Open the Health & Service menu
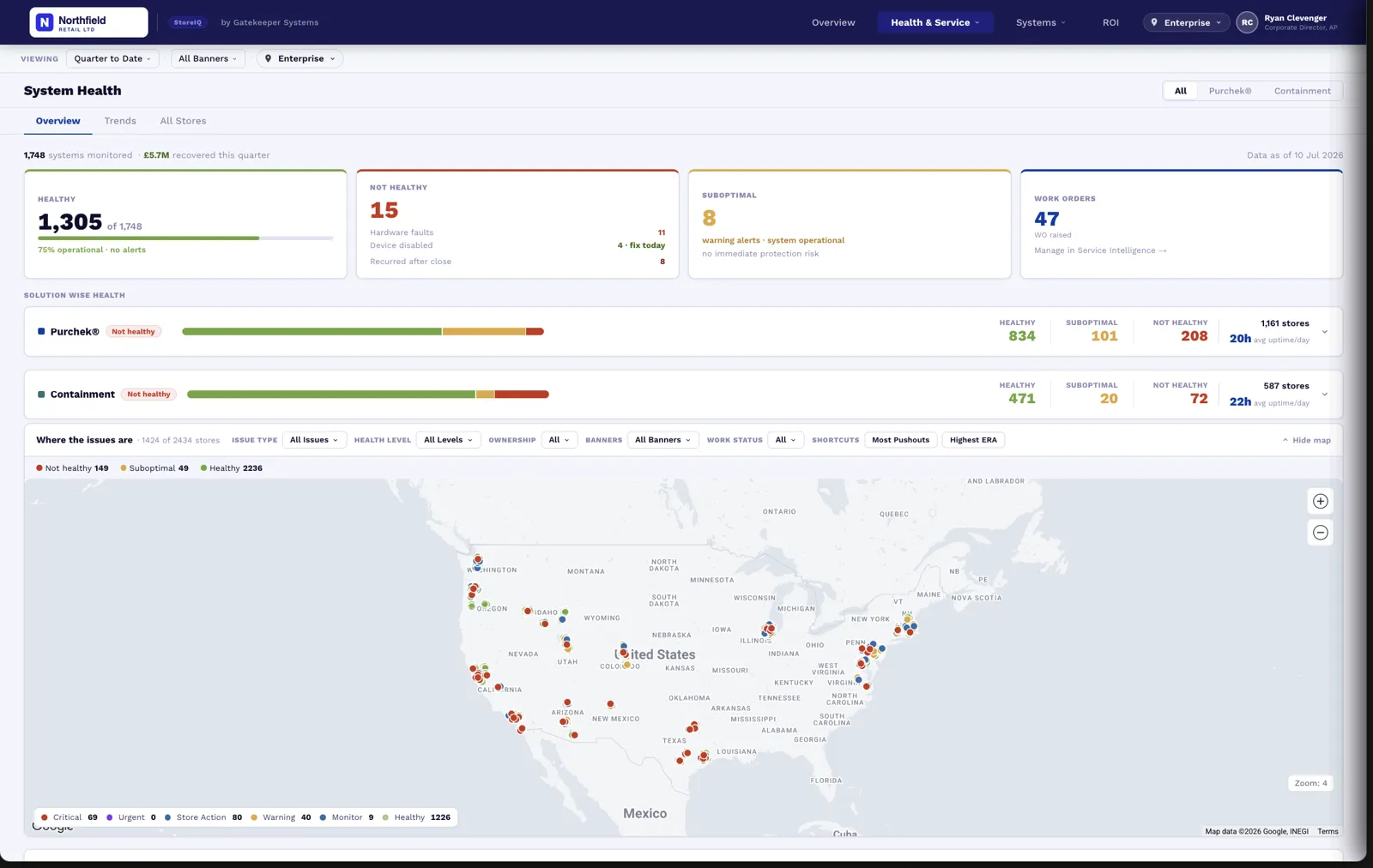This screenshot has height=868, width=1373. [x=934, y=22]
